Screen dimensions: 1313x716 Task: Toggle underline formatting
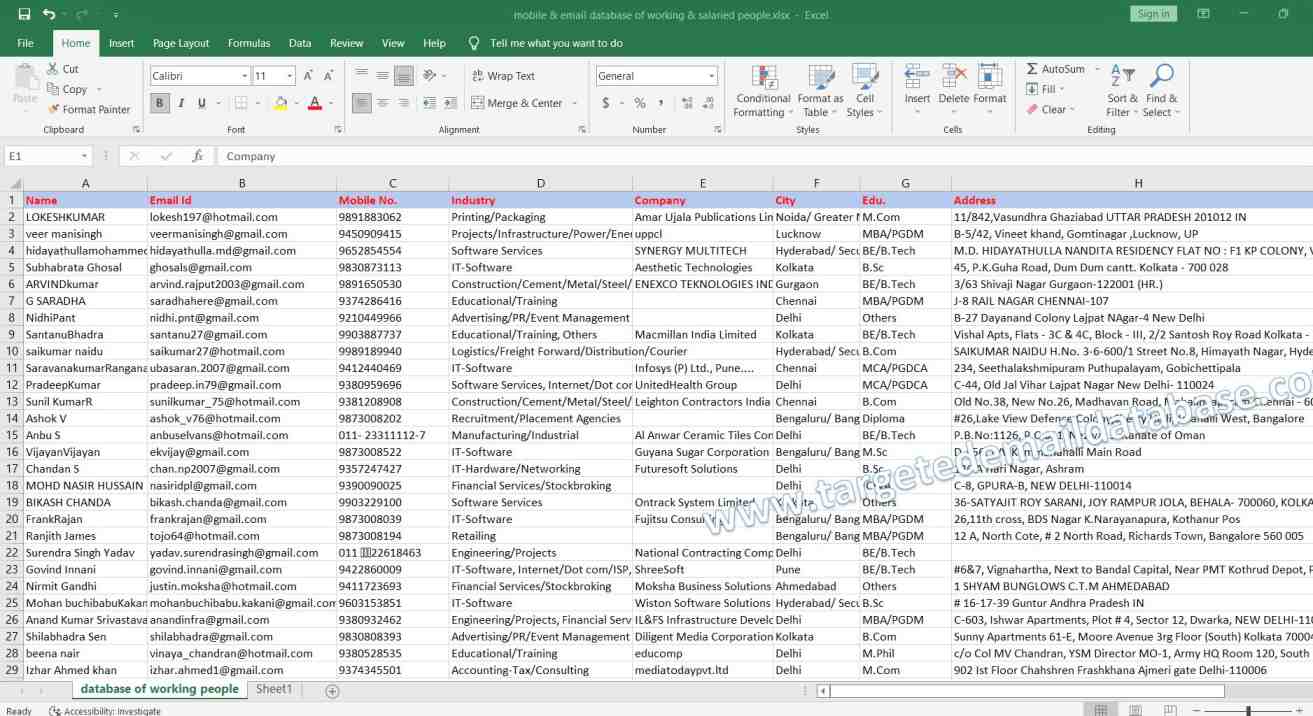198,104
